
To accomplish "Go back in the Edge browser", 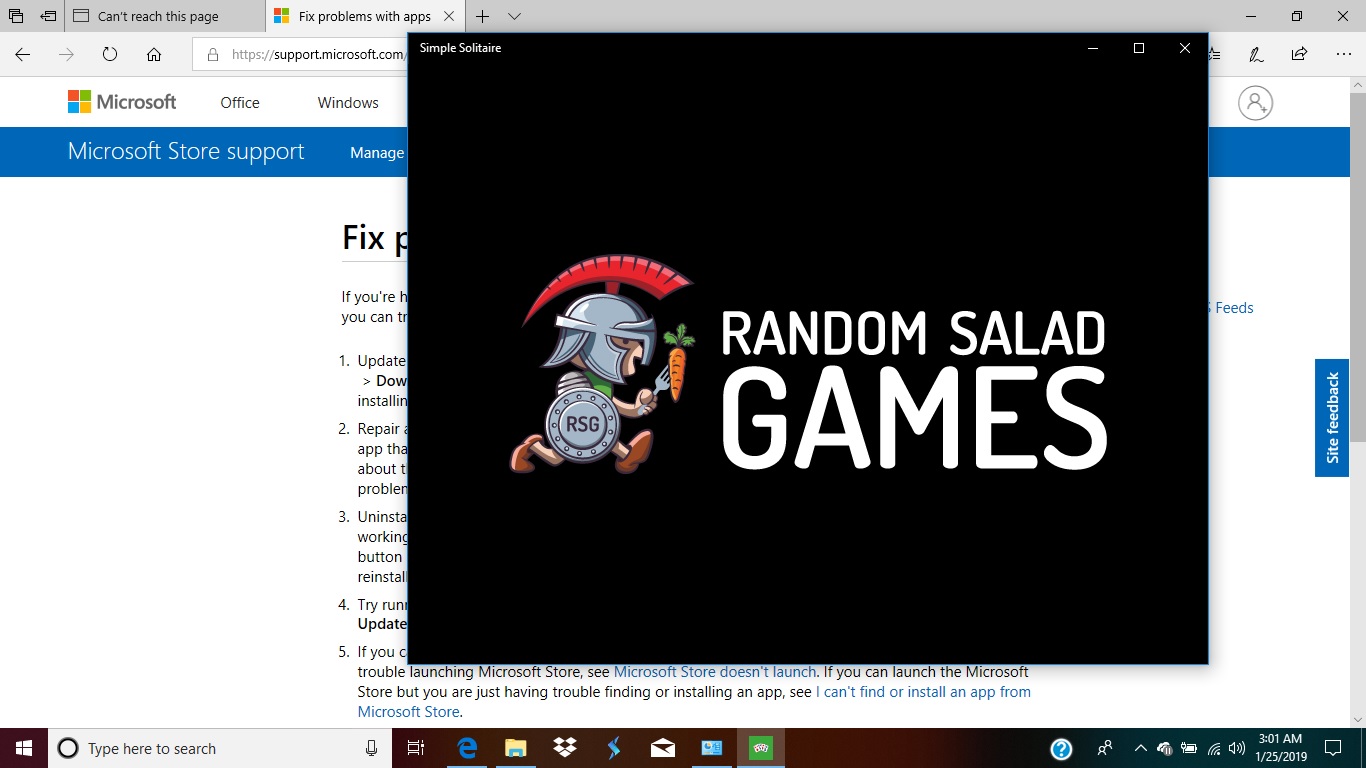I will click(x=22, y=55).
